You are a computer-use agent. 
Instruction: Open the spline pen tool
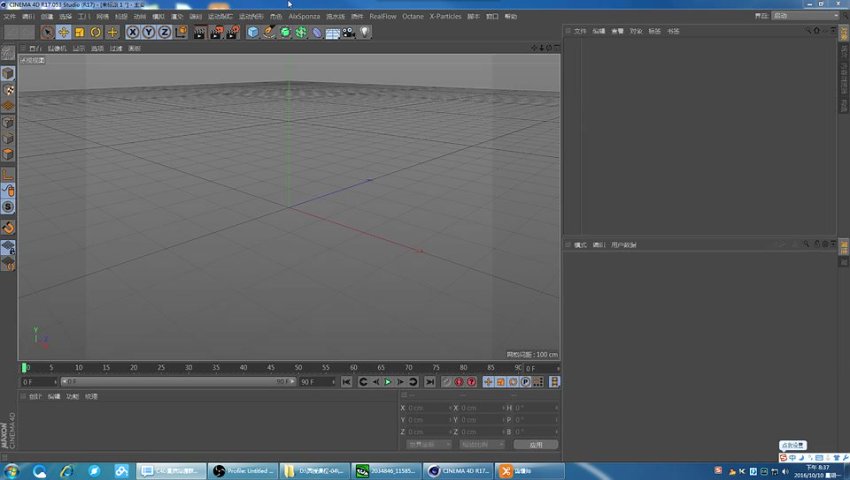[x=269, y=33]
